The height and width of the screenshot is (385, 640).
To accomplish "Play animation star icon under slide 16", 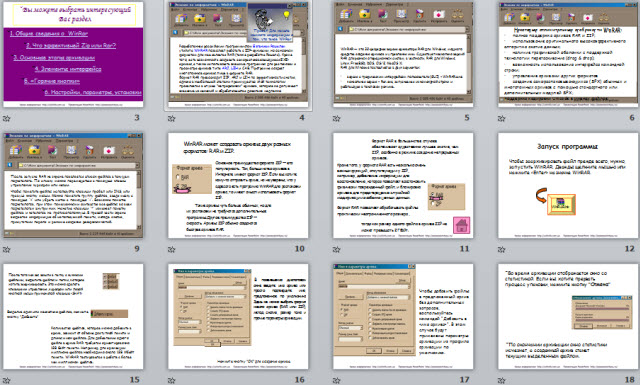I will (x=171, y=381).
